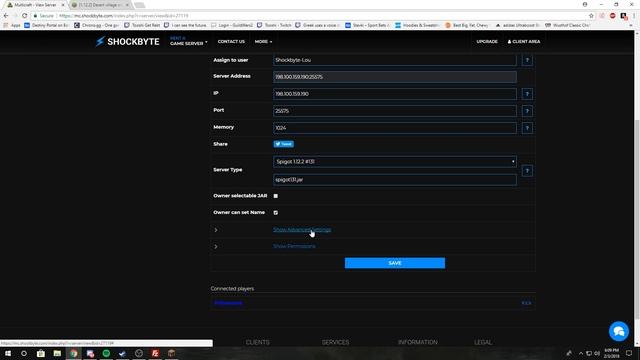Open help icon next to Memory field
Viewport: 640px width, 360px height.
pyautogui.click(x=527, y=128)
